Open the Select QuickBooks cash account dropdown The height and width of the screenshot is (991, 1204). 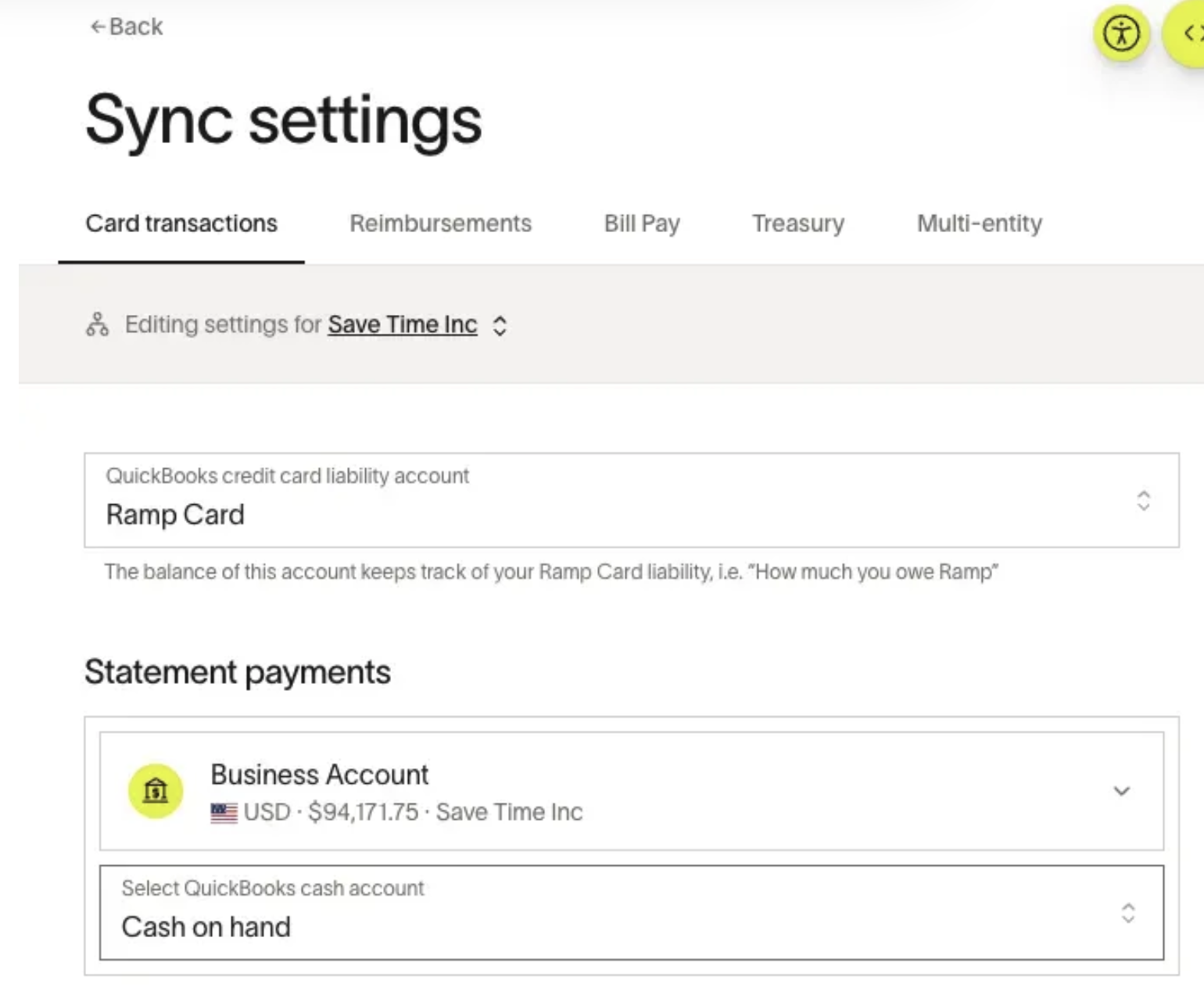(x=632, y=913)
